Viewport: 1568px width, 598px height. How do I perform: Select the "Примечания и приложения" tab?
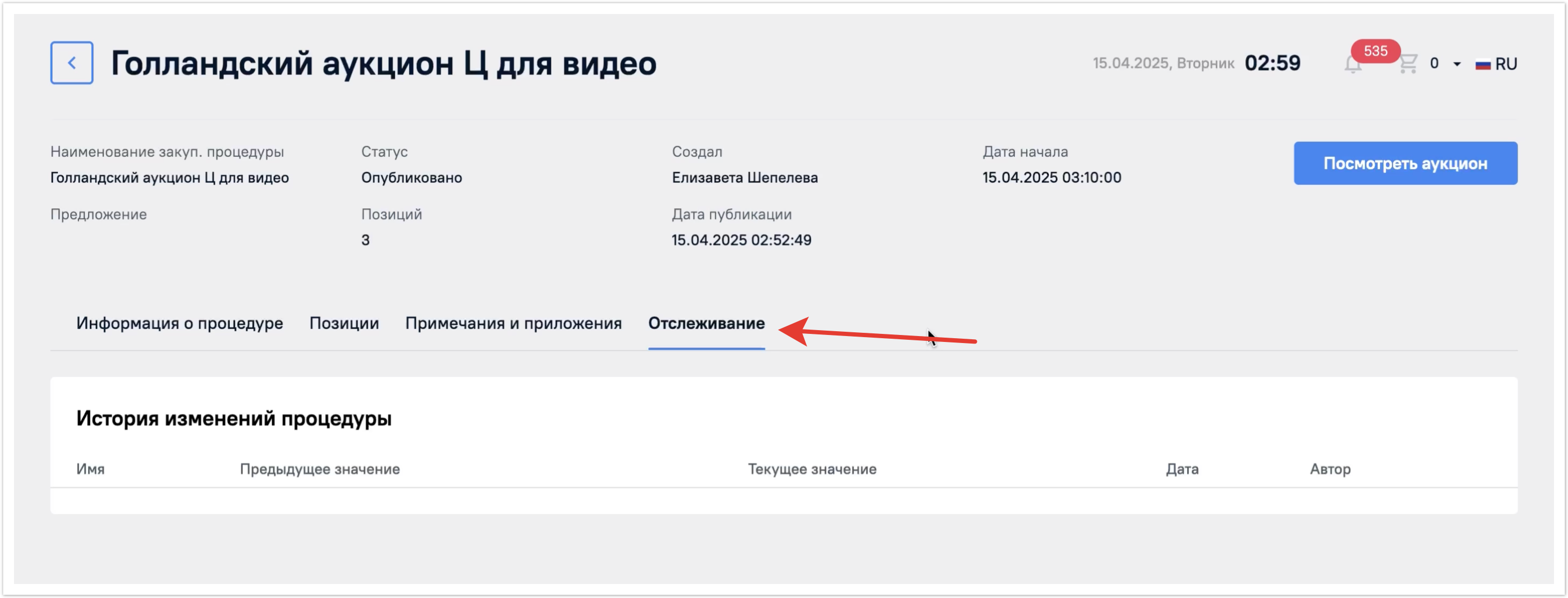tap(513, 323)
